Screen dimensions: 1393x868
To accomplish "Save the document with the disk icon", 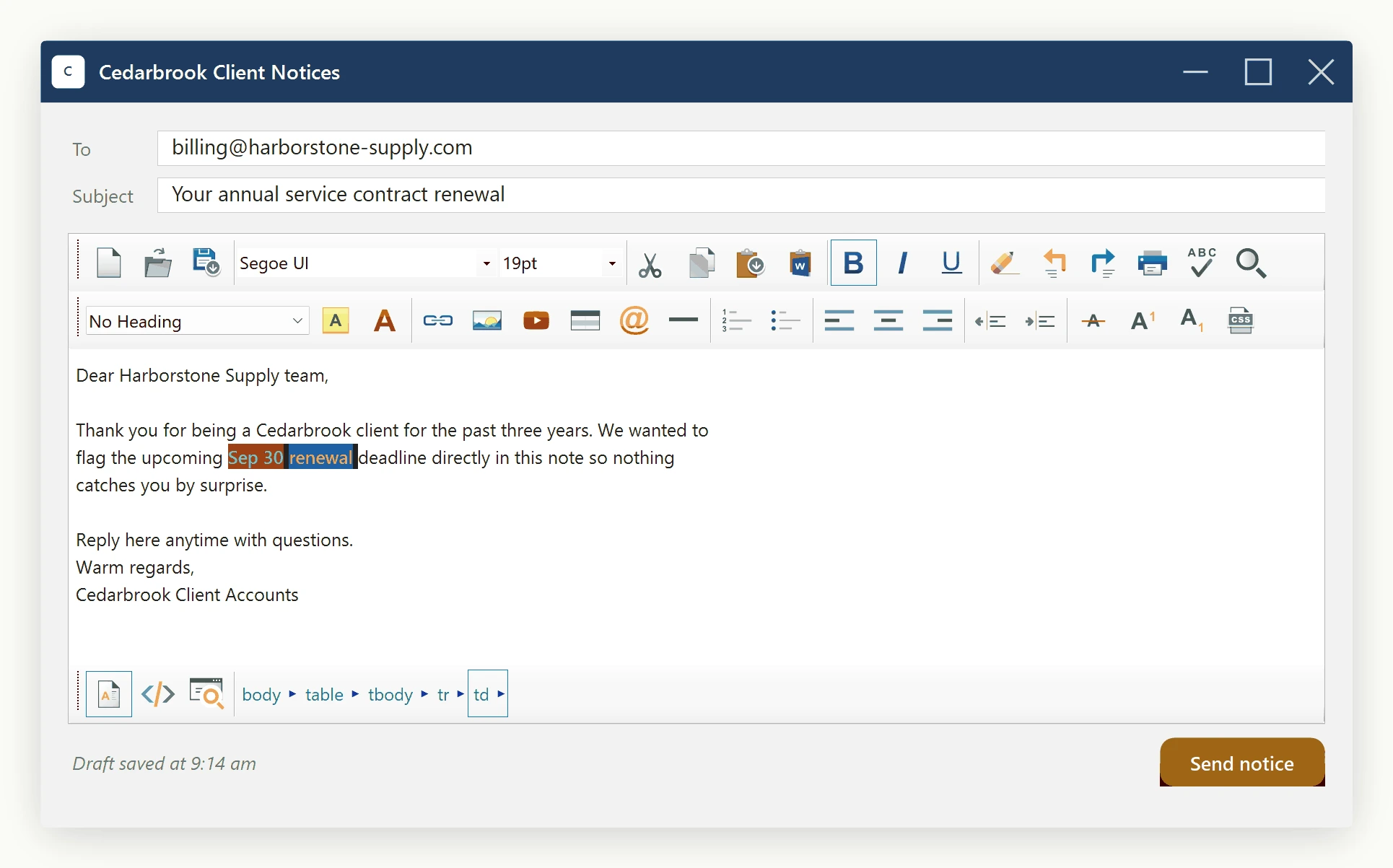I will pos(206,263).
